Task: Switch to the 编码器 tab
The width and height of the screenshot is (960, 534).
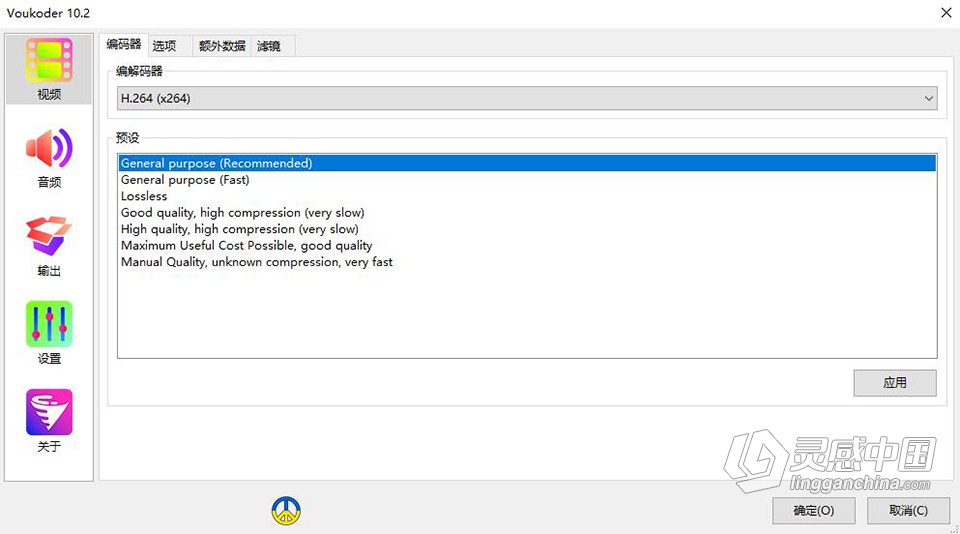Action: click(x=124, y=45)
